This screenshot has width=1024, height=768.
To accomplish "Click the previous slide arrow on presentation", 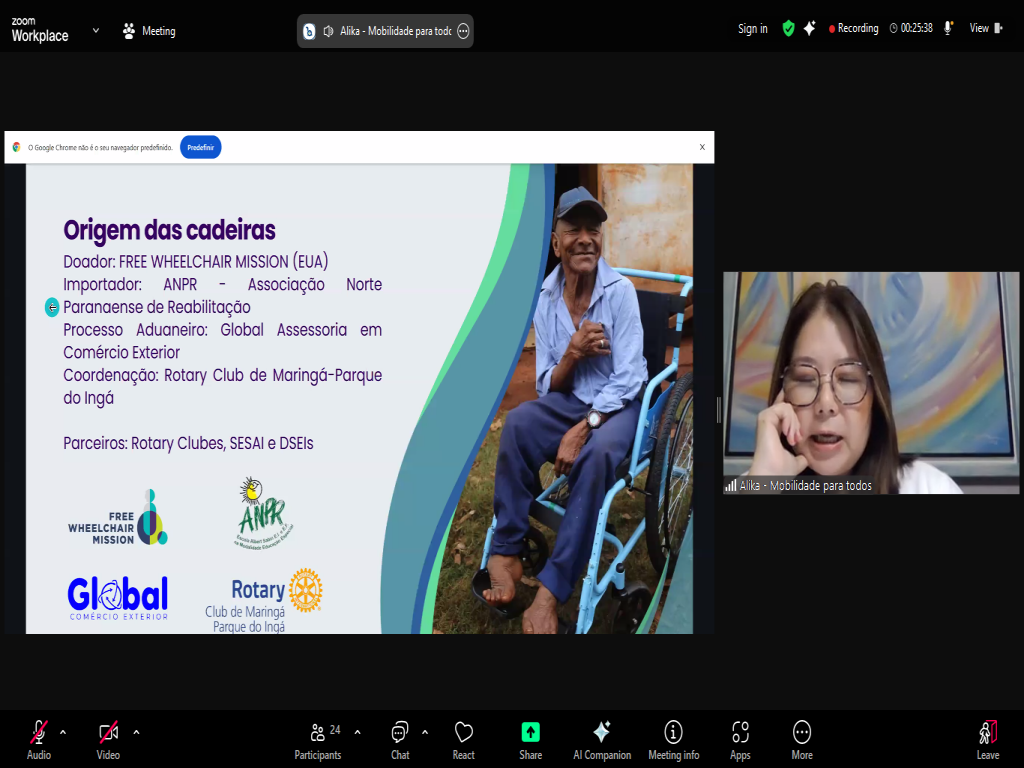I will pyautogui.click(x=52, y=308).
